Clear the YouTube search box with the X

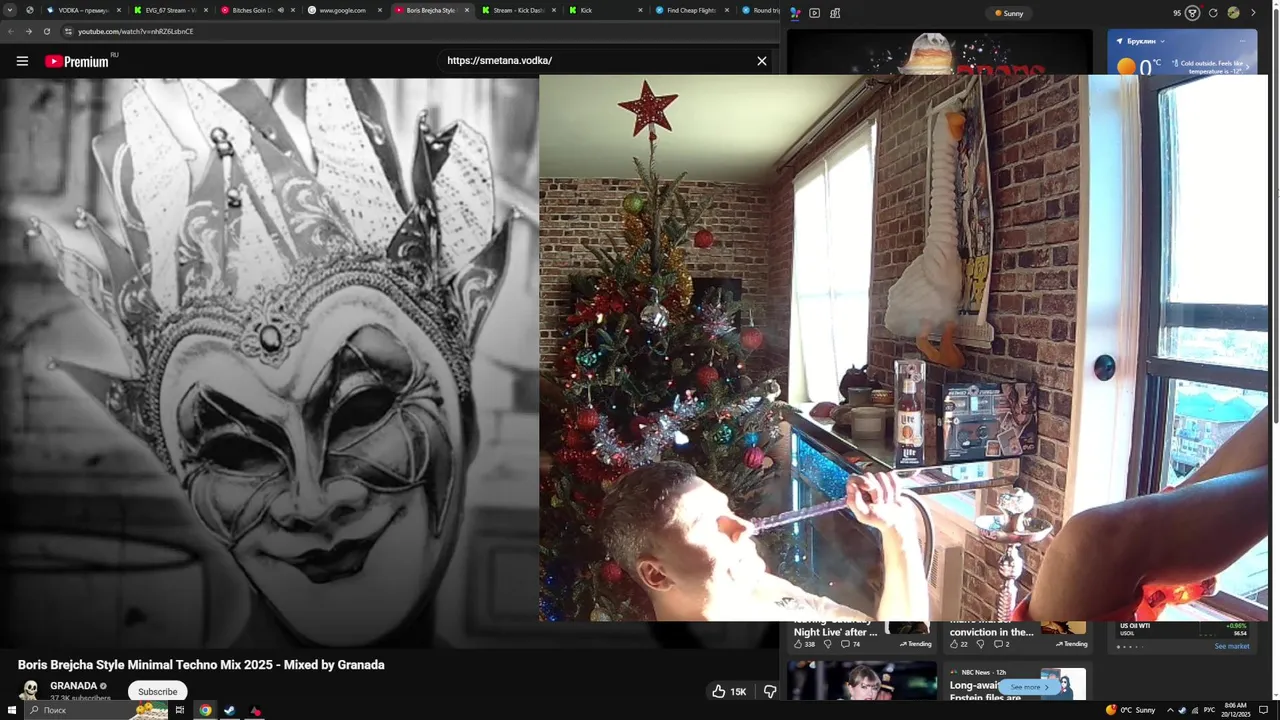click(762, 61)
